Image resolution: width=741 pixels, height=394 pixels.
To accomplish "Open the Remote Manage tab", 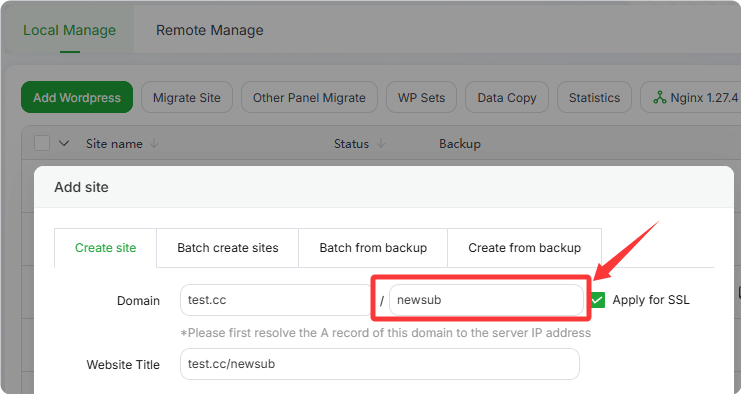I will 209,30.
